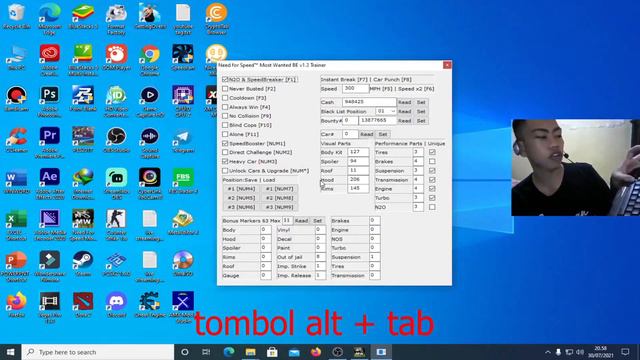Toggle the Unique checkbox for Brakes
The height and width of the screenshot is (360, 640).
(432, 161)
